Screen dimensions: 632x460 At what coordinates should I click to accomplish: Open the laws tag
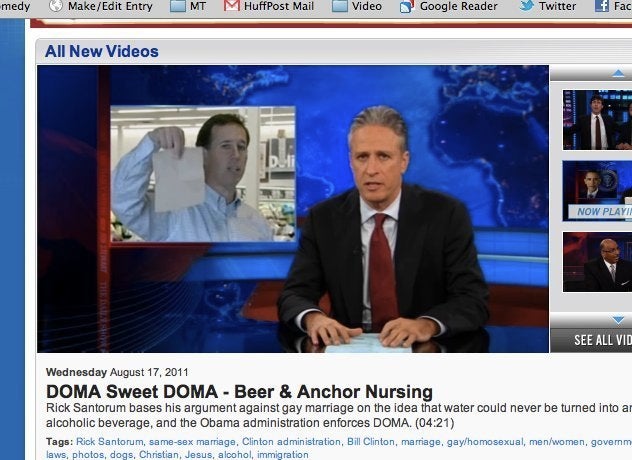coord(56,455)
